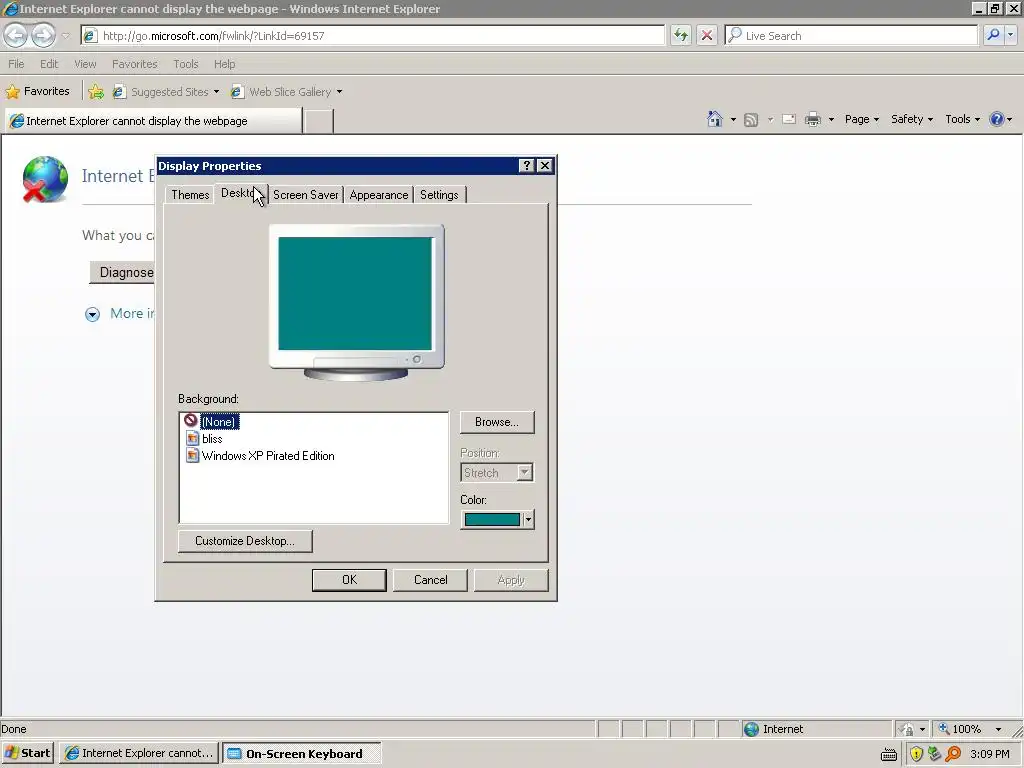The width and height of the screenshot is (1024, 768).
Task: Switch to the Desktop tab
Action: (x=241, y=193)
